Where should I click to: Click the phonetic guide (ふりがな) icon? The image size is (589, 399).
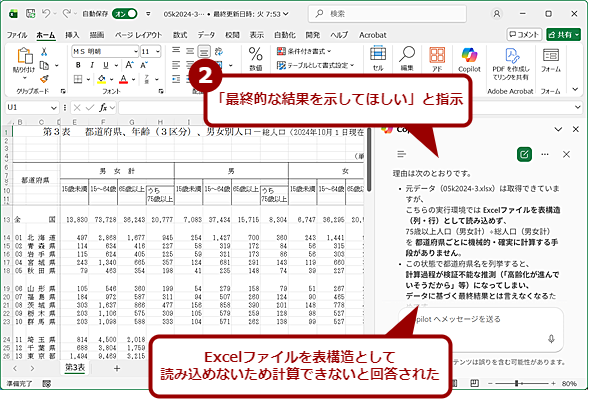point(146,79)
